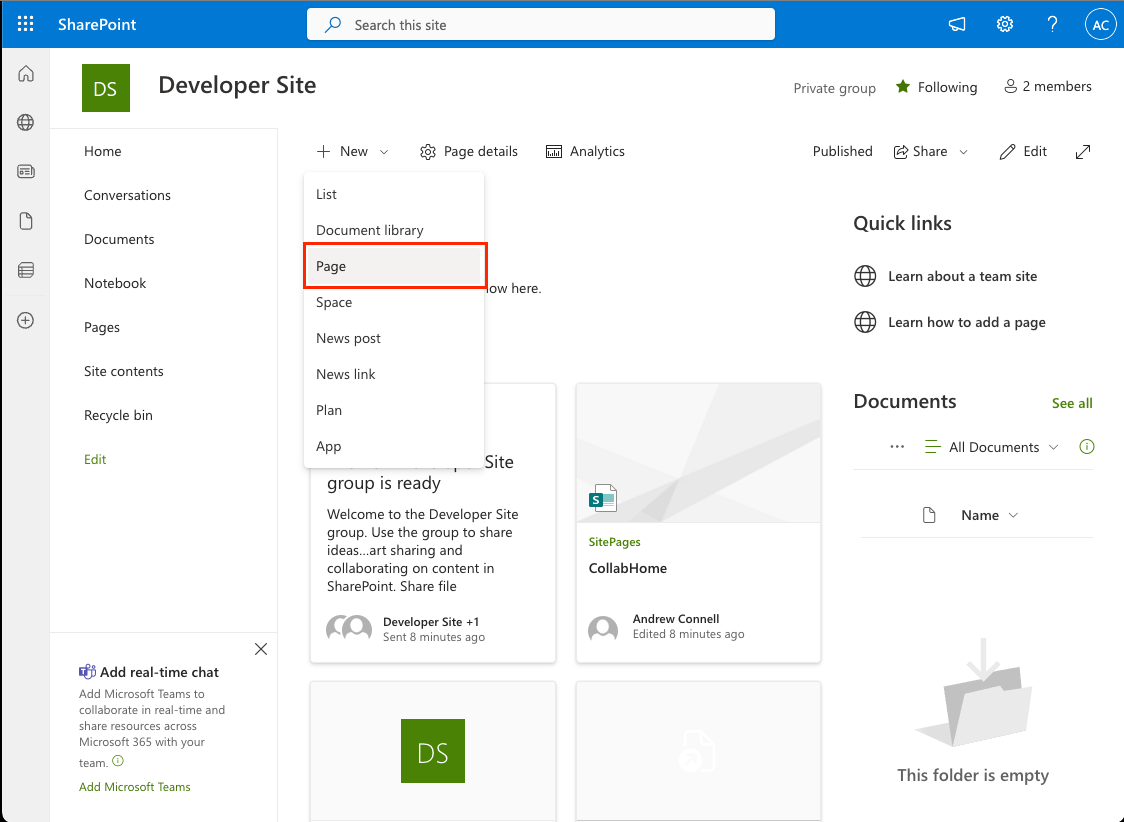Open Conversations in left navigation
Image resolution: width=1124 pixels, height=822 pixels.
(127, 195)
